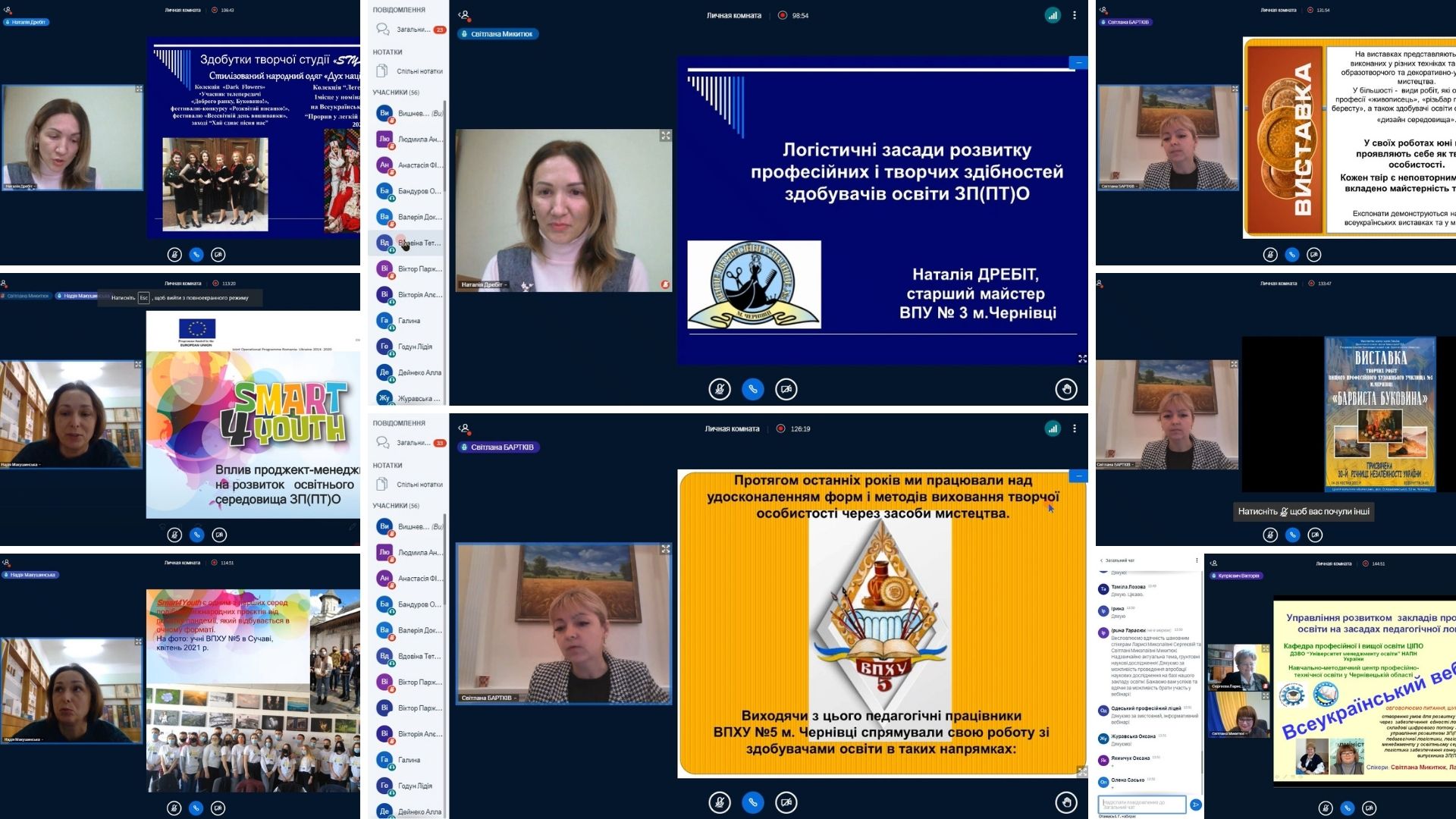Open Спільні нотатки in the 126:19 window
The width and height of the screenshot is (1456, 819).
tap(409, 485)
